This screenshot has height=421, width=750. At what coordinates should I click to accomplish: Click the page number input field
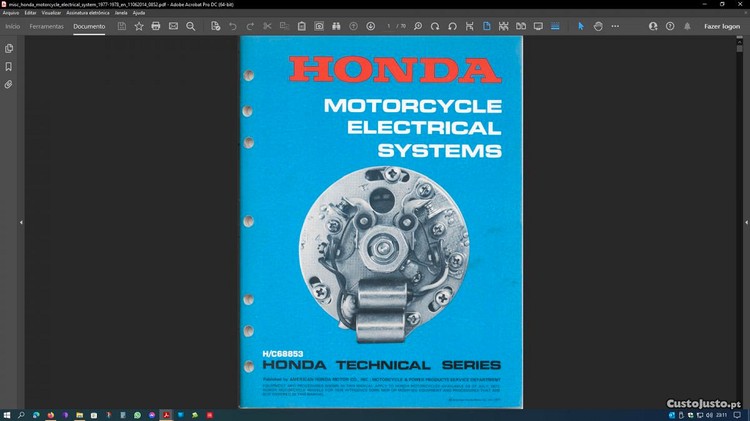391,26
